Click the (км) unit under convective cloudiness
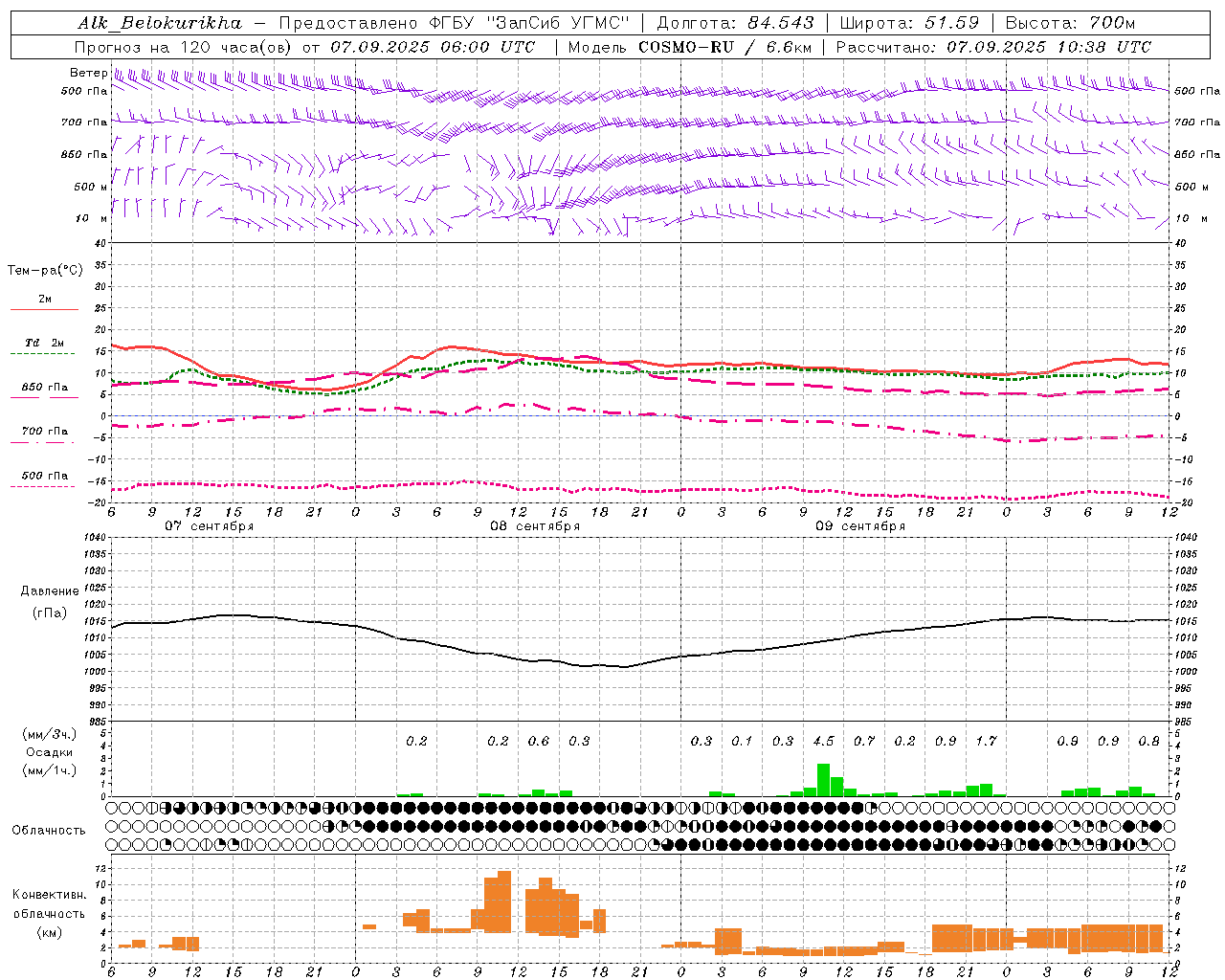Image resolution: width=1225 pixels, height=980 pixels. [x=50, y=932]
